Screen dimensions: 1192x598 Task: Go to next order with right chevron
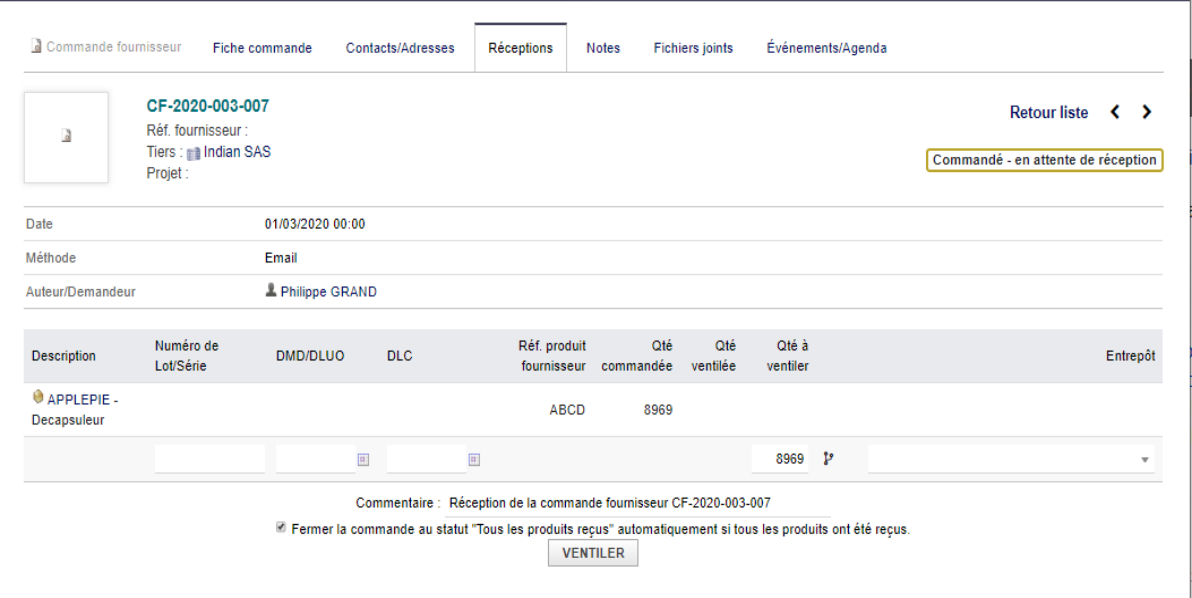pos(1146,112)
